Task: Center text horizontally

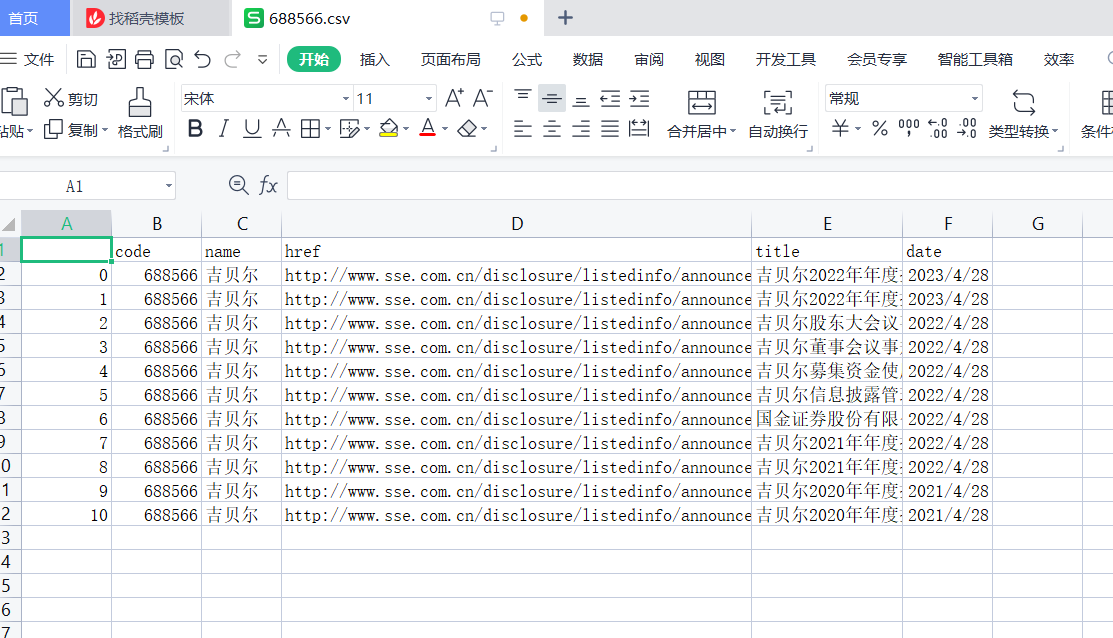Action: click(552, 128)
